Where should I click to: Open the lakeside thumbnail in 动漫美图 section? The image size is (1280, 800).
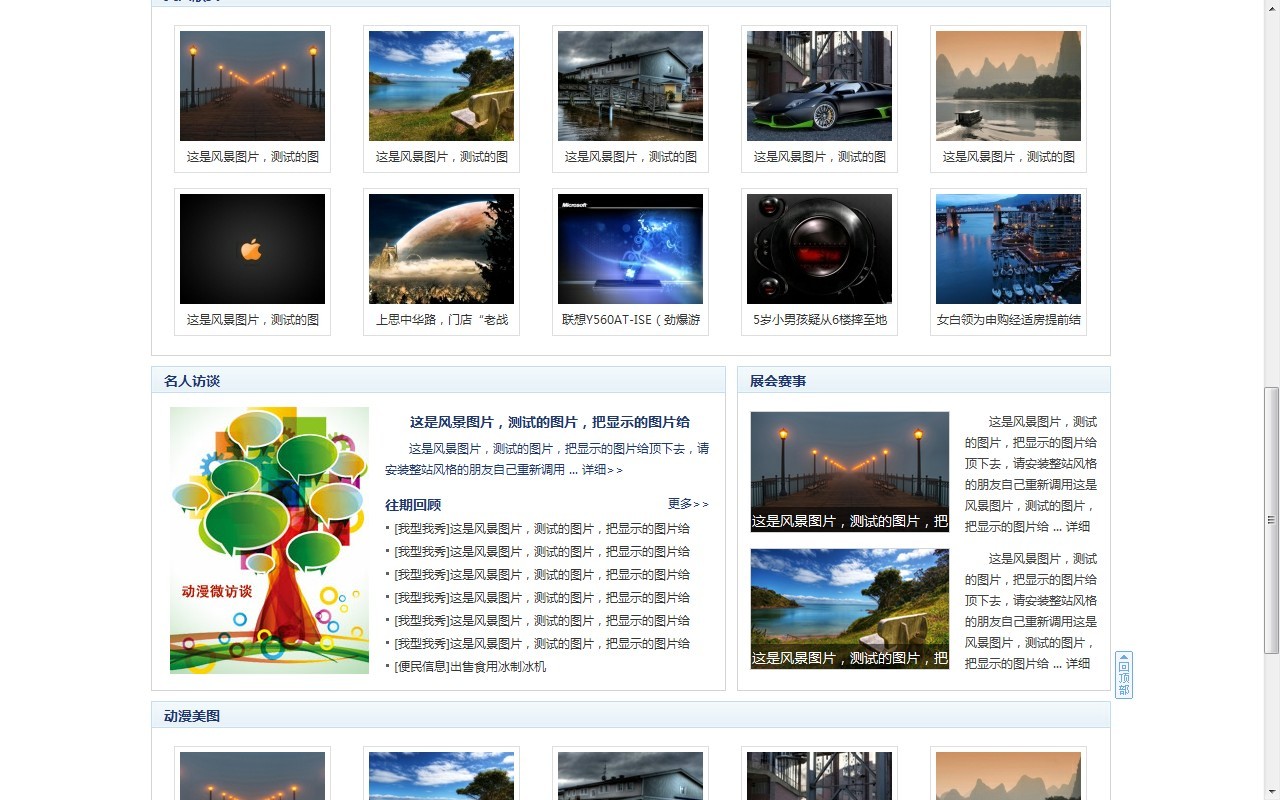(441, 776)
